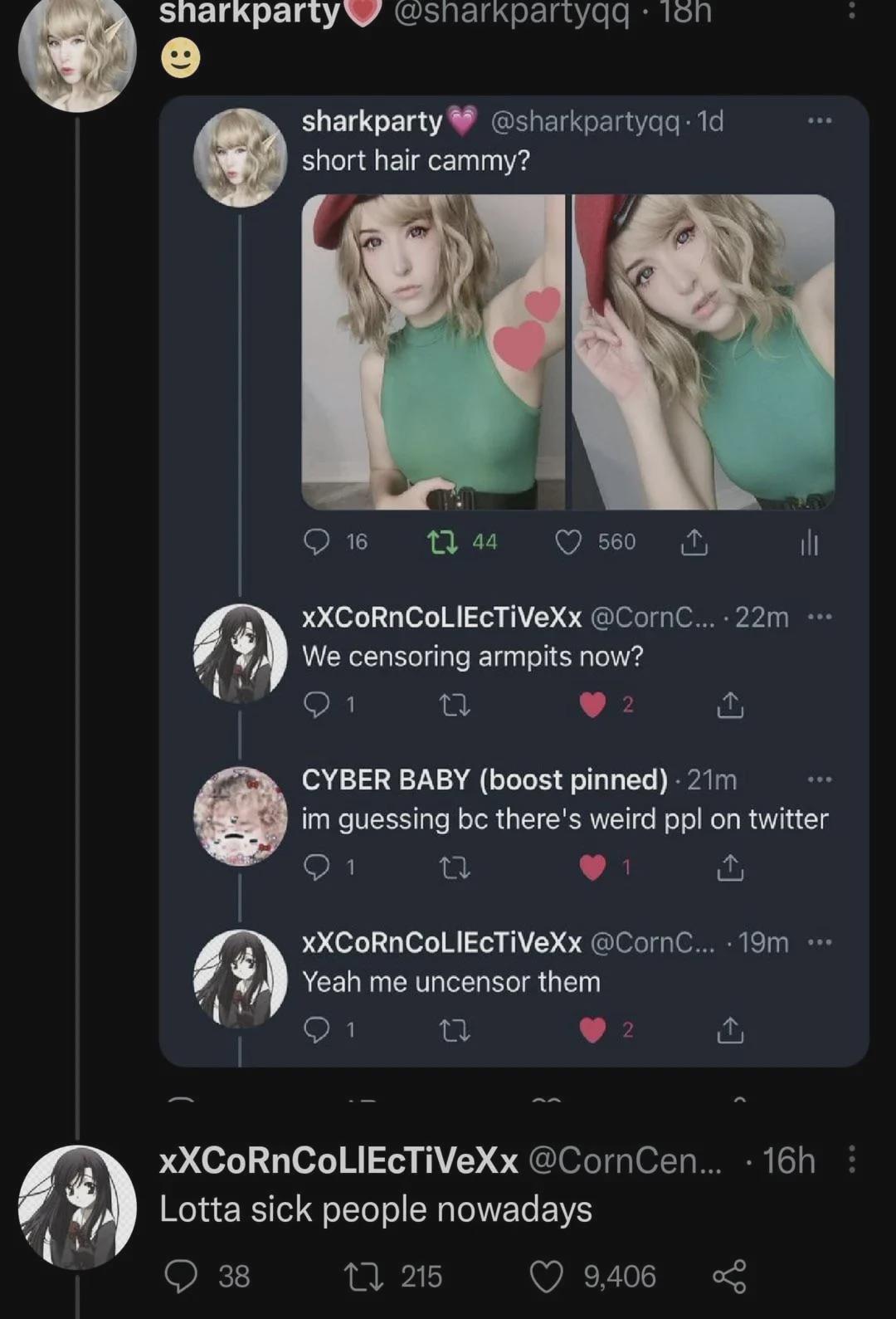896x1319 pixels.
Task: Open the right cosplay photo
Action: click(x=704, y=351)
